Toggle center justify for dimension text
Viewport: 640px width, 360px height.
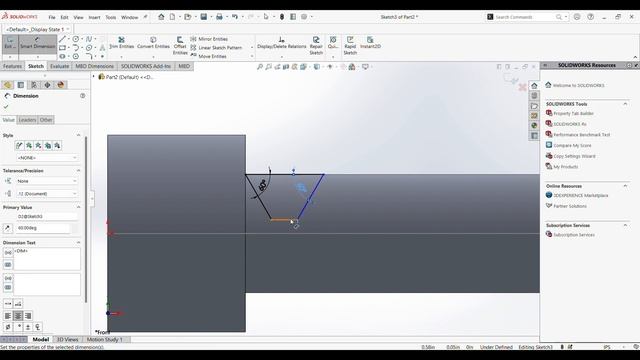(x=18, y=316)
